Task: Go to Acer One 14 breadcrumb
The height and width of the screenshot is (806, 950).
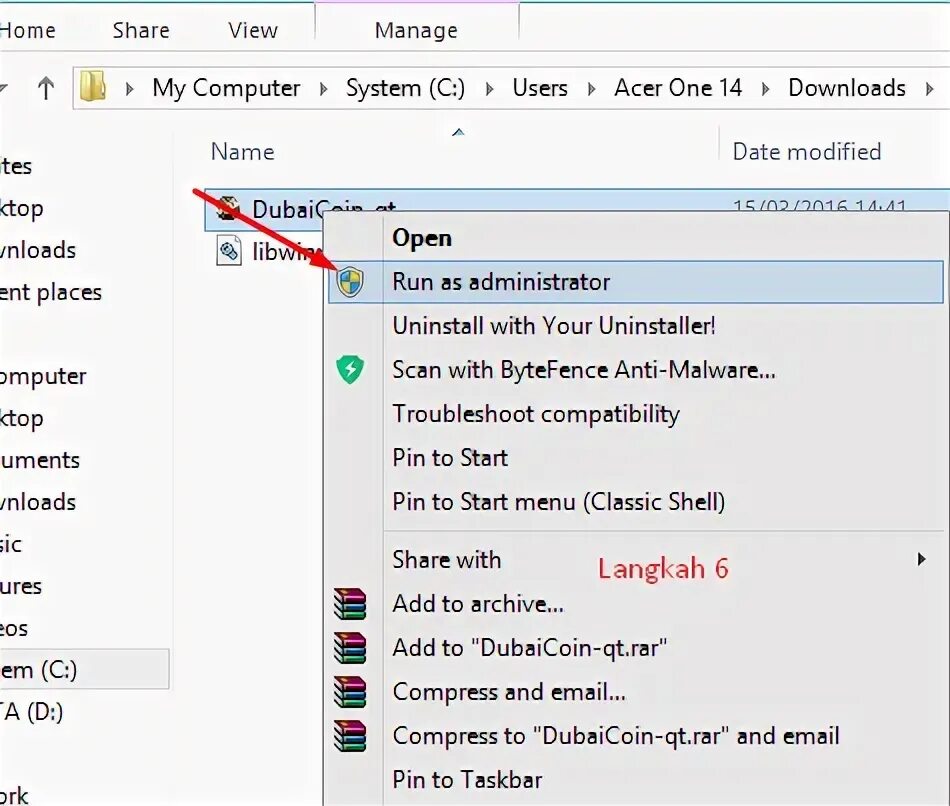Action: (678, 88)
